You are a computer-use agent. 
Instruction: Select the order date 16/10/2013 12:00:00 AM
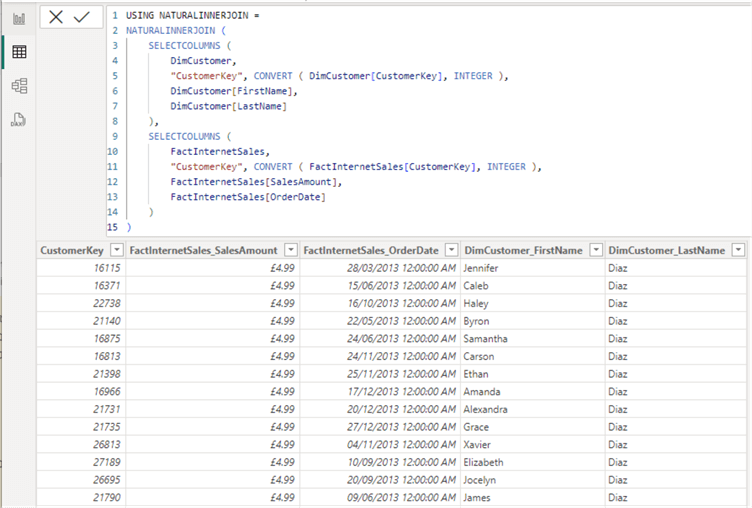coord(380,303)
